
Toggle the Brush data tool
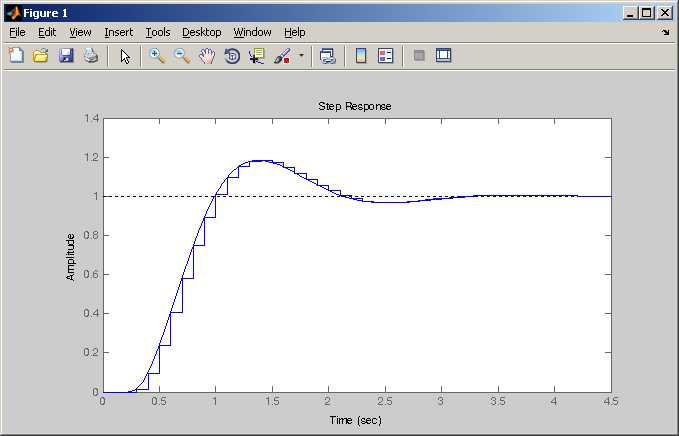[282, 56]
